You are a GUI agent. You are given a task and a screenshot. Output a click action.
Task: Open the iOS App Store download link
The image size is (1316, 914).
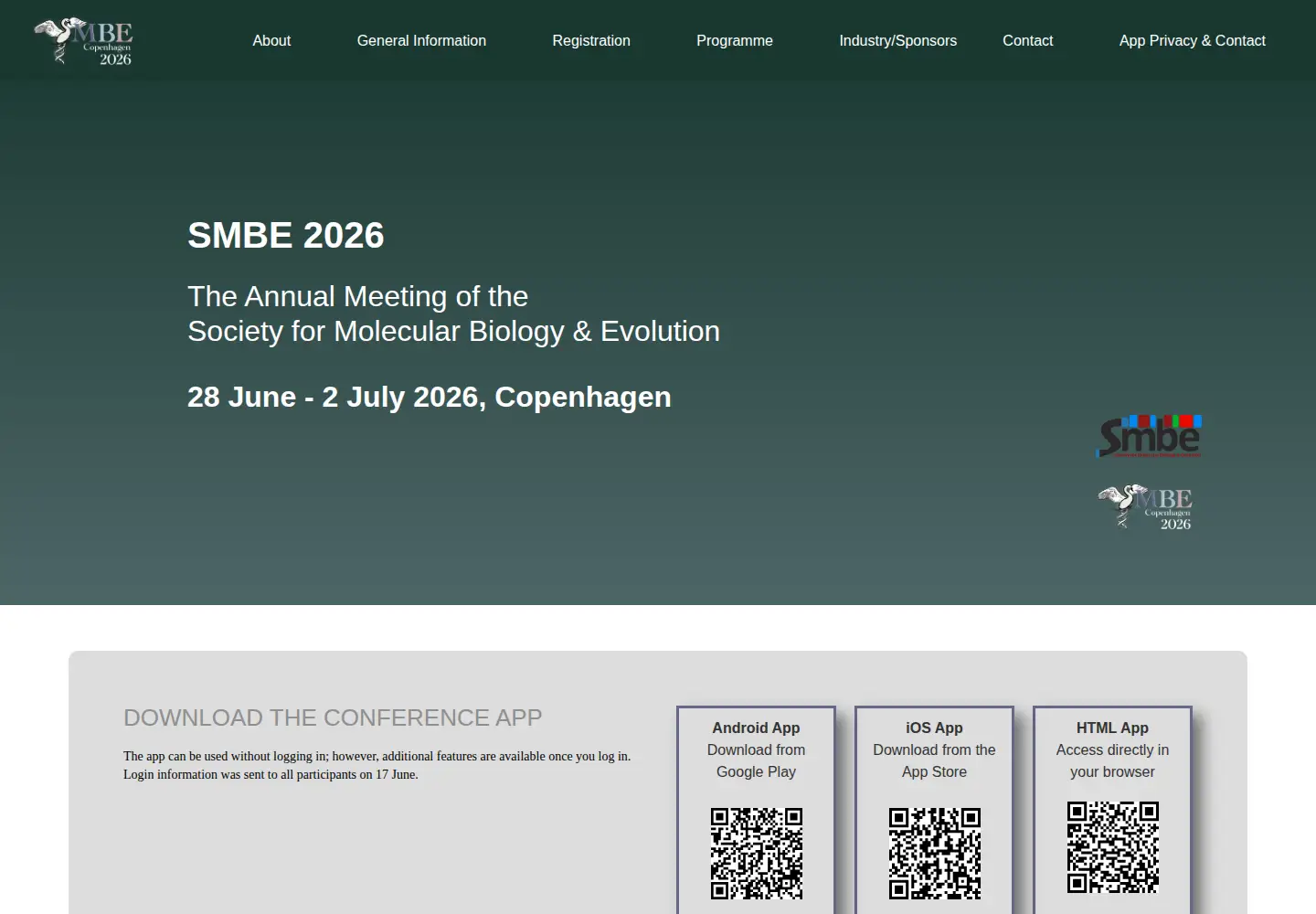tap(934, 749)
